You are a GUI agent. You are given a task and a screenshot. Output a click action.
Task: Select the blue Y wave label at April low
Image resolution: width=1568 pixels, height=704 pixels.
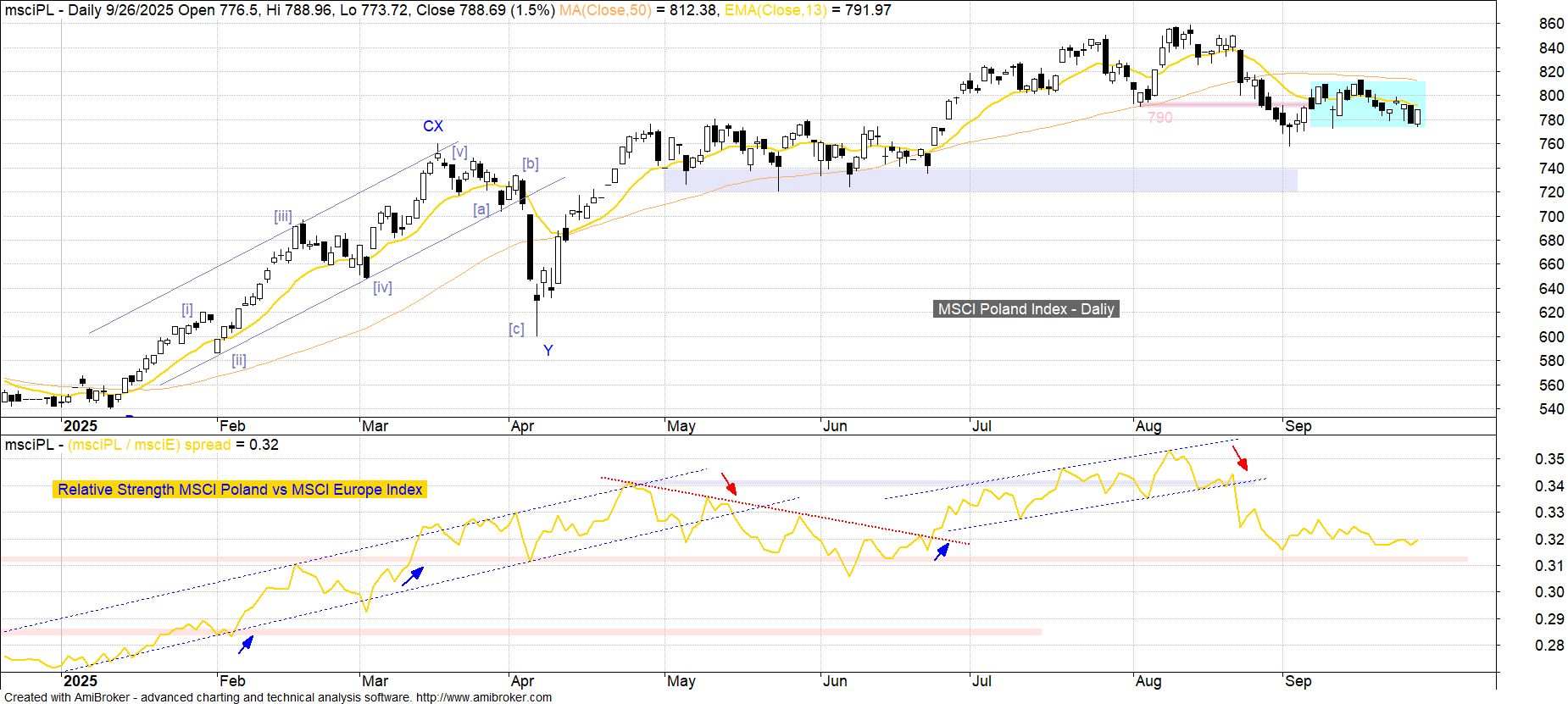(548, 351)
